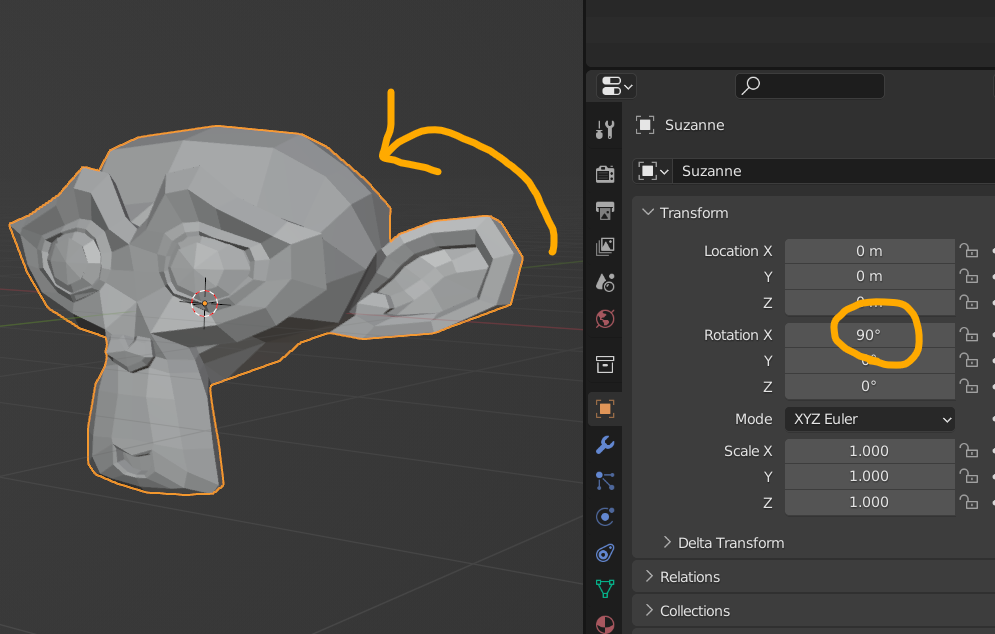Click the Scale X 1.000 field
Screen dimensions: 995x634
(869, 451)
